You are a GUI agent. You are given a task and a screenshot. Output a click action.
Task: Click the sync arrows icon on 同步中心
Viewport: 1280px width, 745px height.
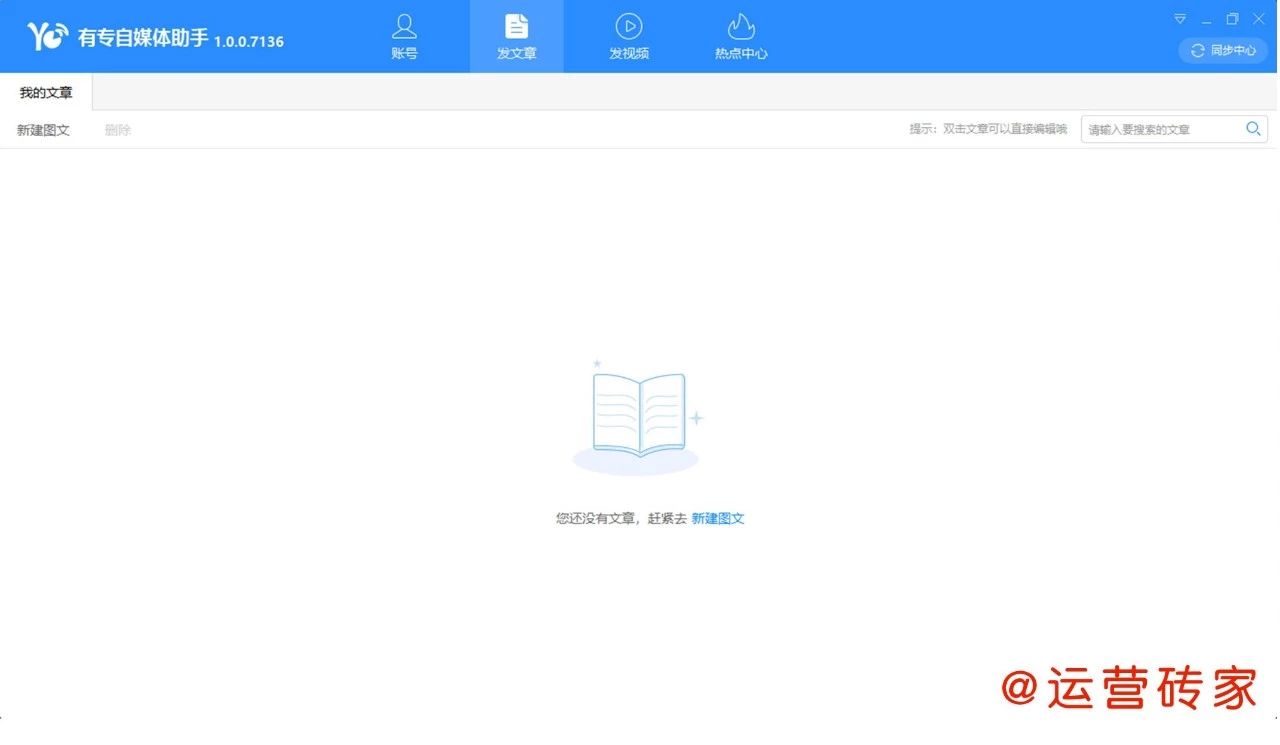click(x=1199, y=50)
